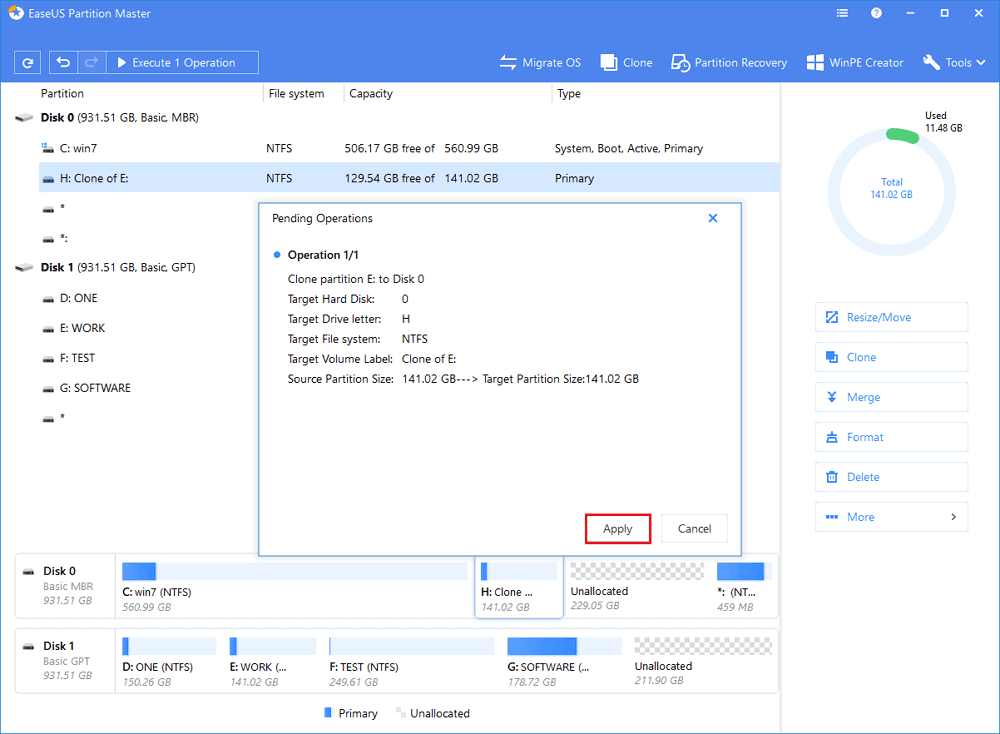Open the help question mark icon
The image size is (1000, 734).
pos(876,14)
